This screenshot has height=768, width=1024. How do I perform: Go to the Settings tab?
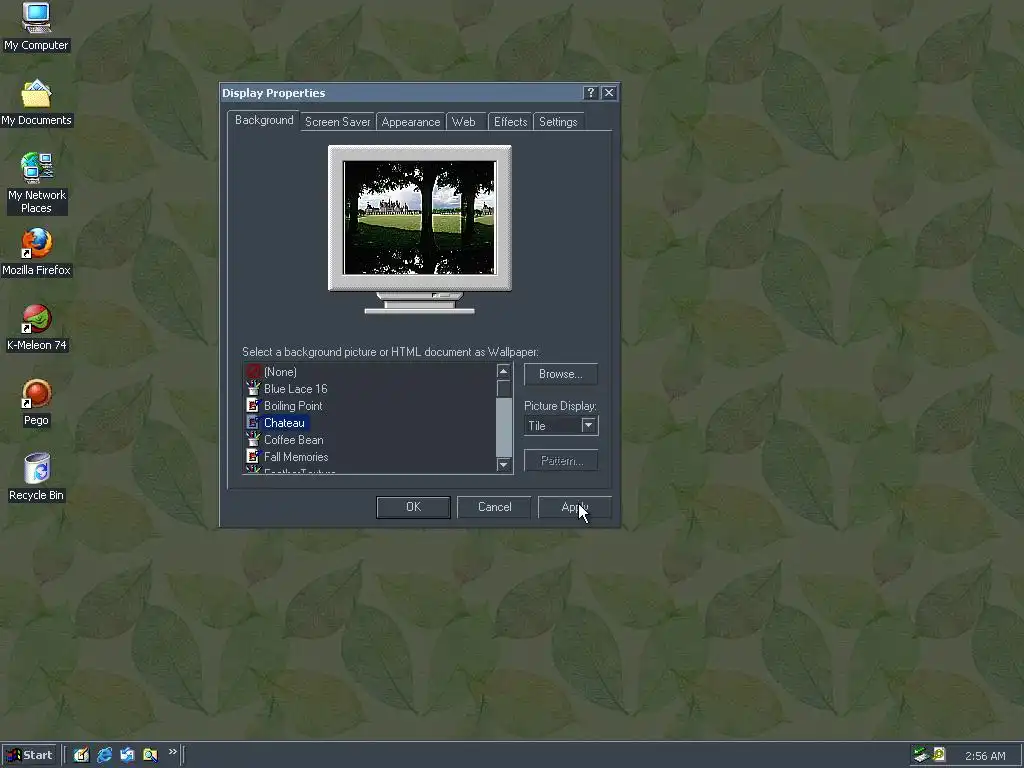pos(558,122)
